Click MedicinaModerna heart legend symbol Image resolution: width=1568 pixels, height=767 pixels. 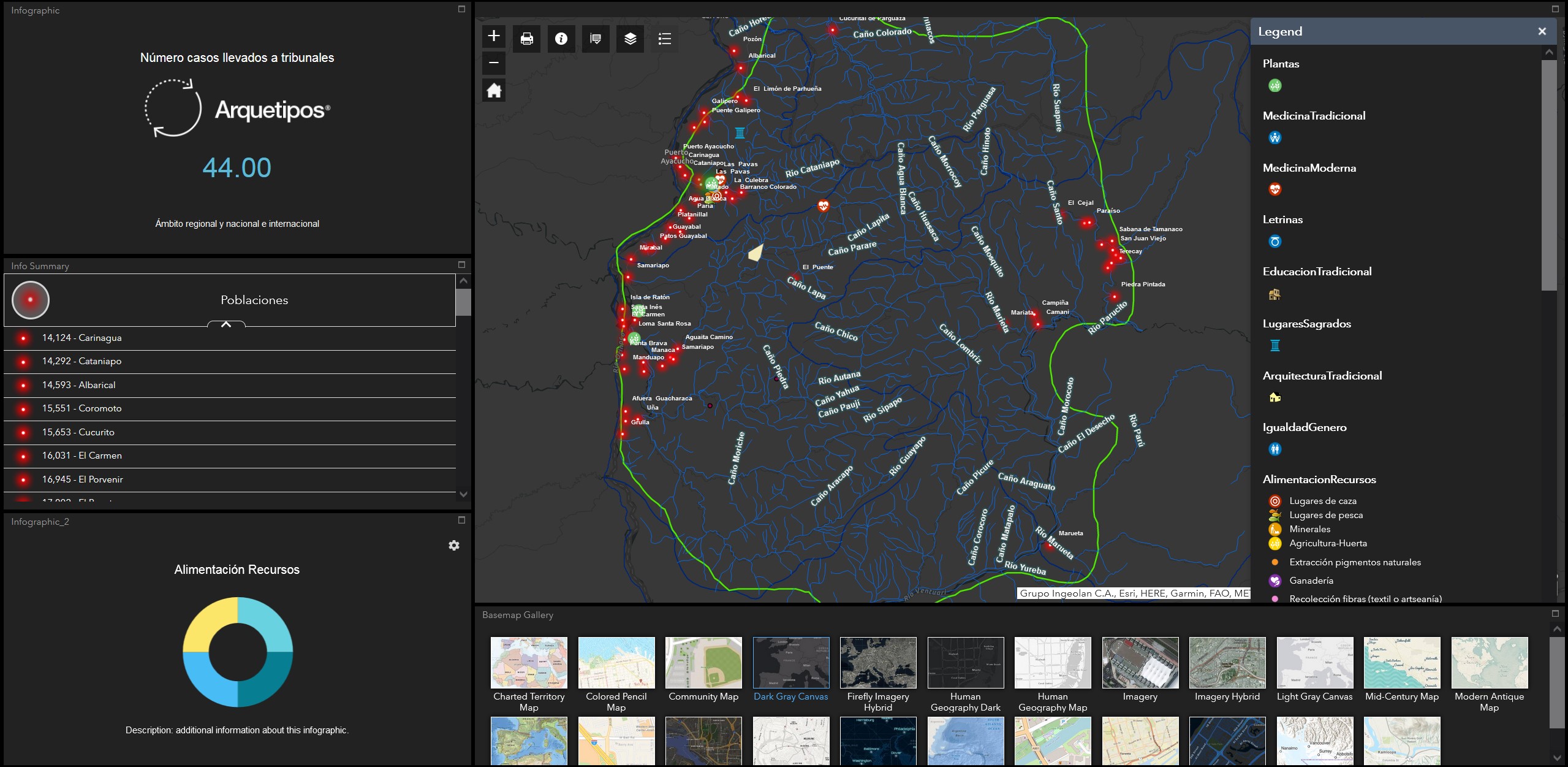1275,189
